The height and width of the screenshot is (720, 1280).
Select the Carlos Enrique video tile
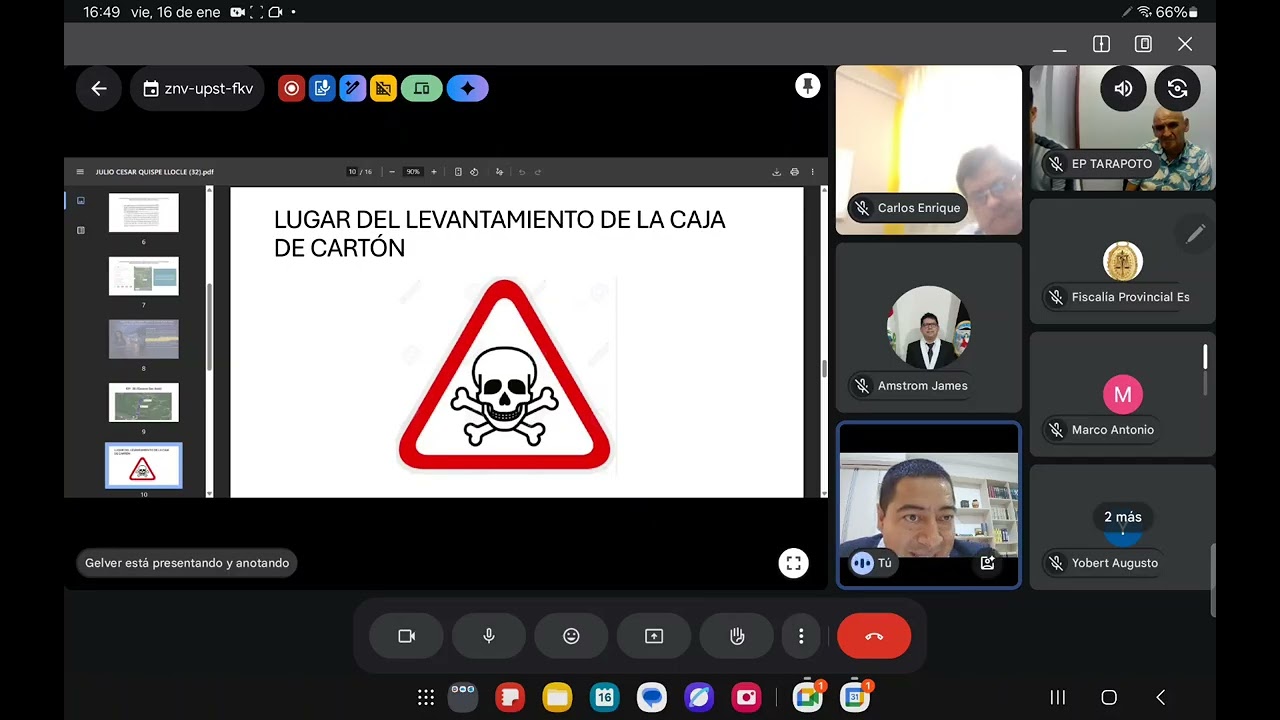929,150
